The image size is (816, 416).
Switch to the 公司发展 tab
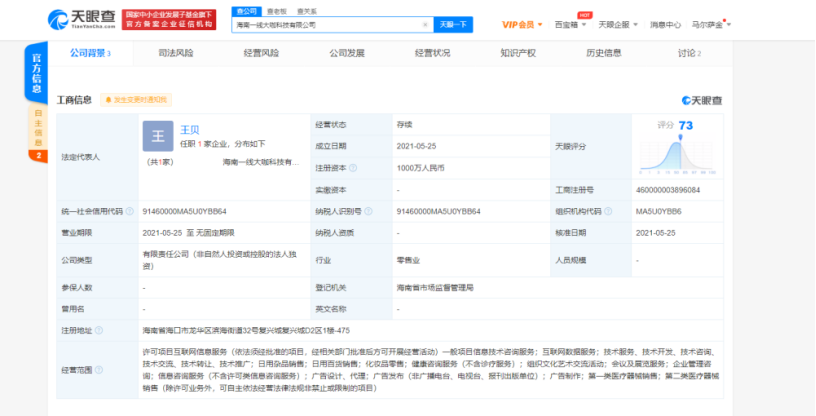click(x=347, y=53)
